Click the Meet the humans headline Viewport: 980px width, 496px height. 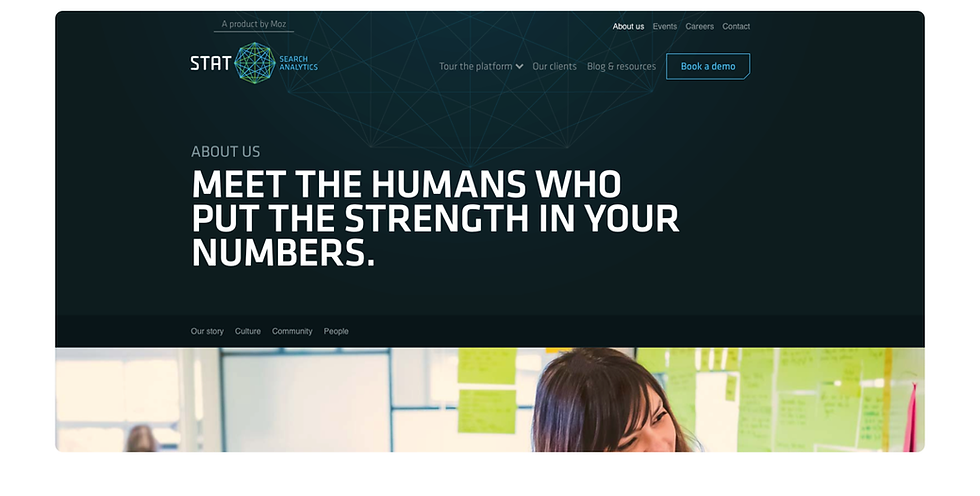click(435, 219)
